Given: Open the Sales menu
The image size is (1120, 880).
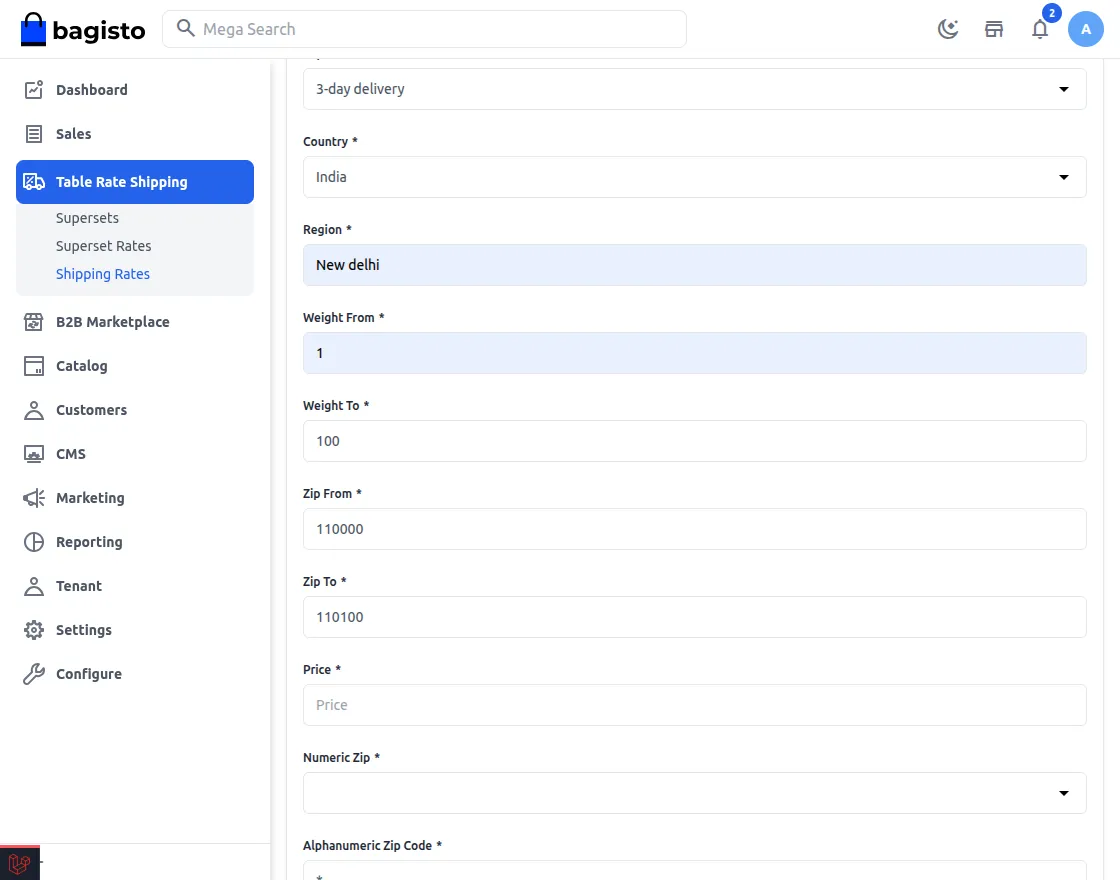Looking at the screenshot, I should pos(73,134).
